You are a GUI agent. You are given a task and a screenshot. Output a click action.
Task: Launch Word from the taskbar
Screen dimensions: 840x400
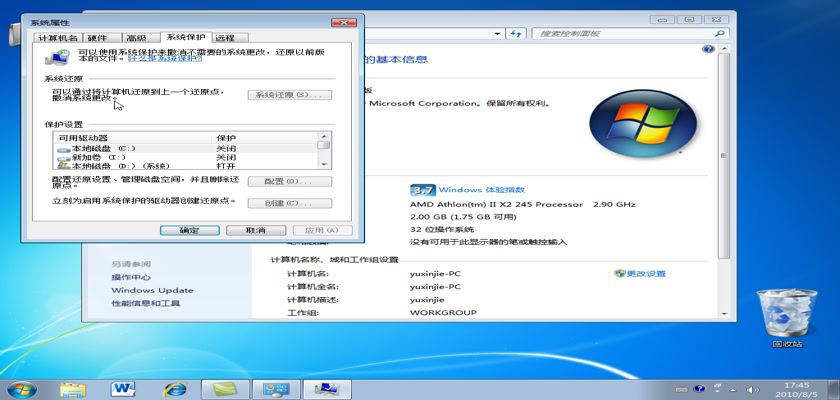click(125, 387)
